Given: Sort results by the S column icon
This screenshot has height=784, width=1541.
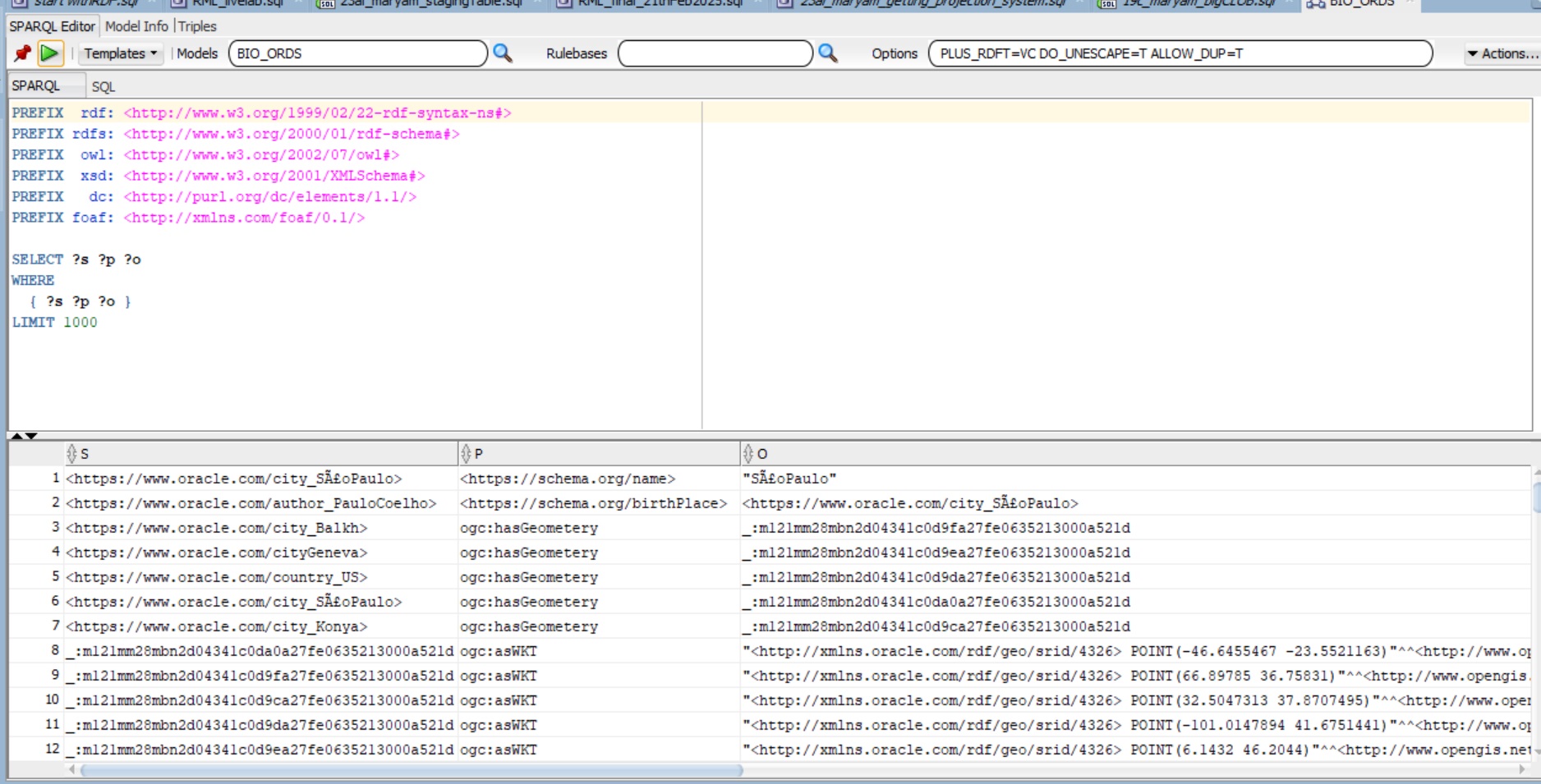Looking at the screenshot, I should (72, 453).
